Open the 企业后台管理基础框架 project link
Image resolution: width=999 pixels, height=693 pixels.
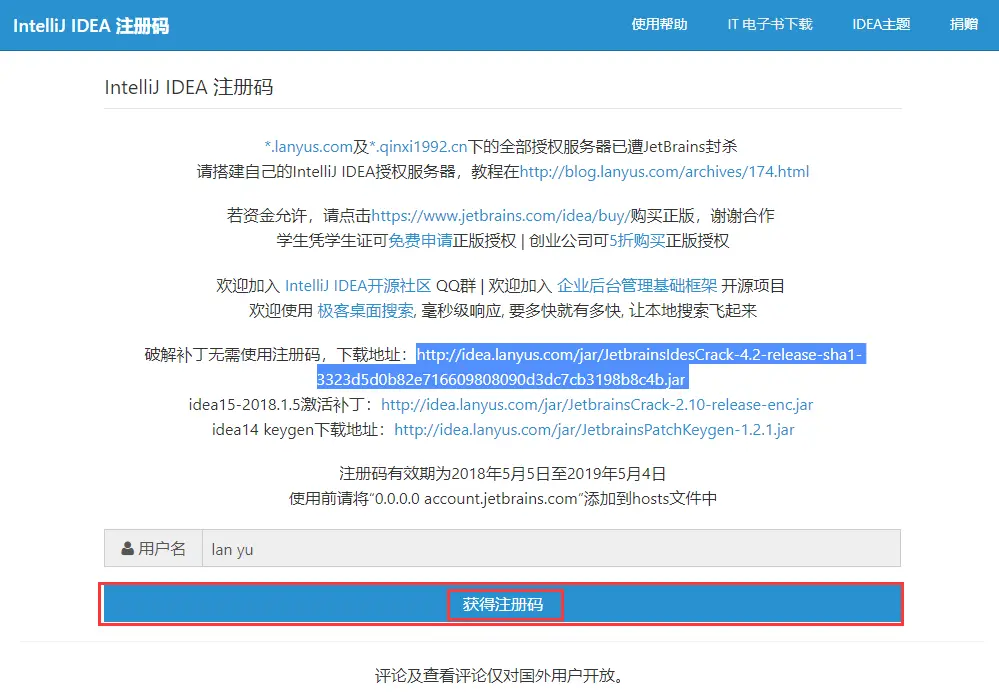(x=637, y=285)
